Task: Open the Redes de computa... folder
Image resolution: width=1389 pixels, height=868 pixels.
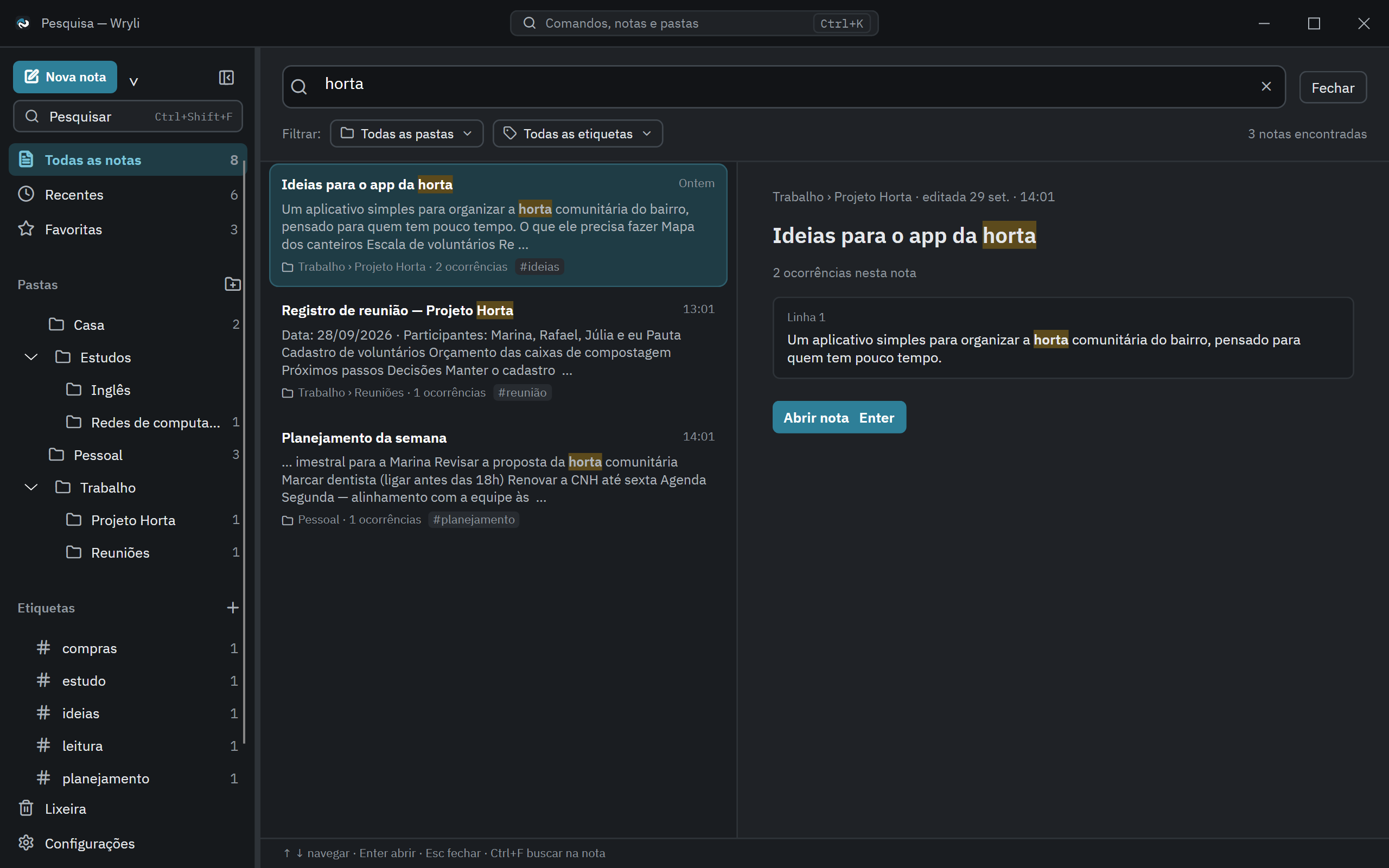Action: (x=128, y=423)
